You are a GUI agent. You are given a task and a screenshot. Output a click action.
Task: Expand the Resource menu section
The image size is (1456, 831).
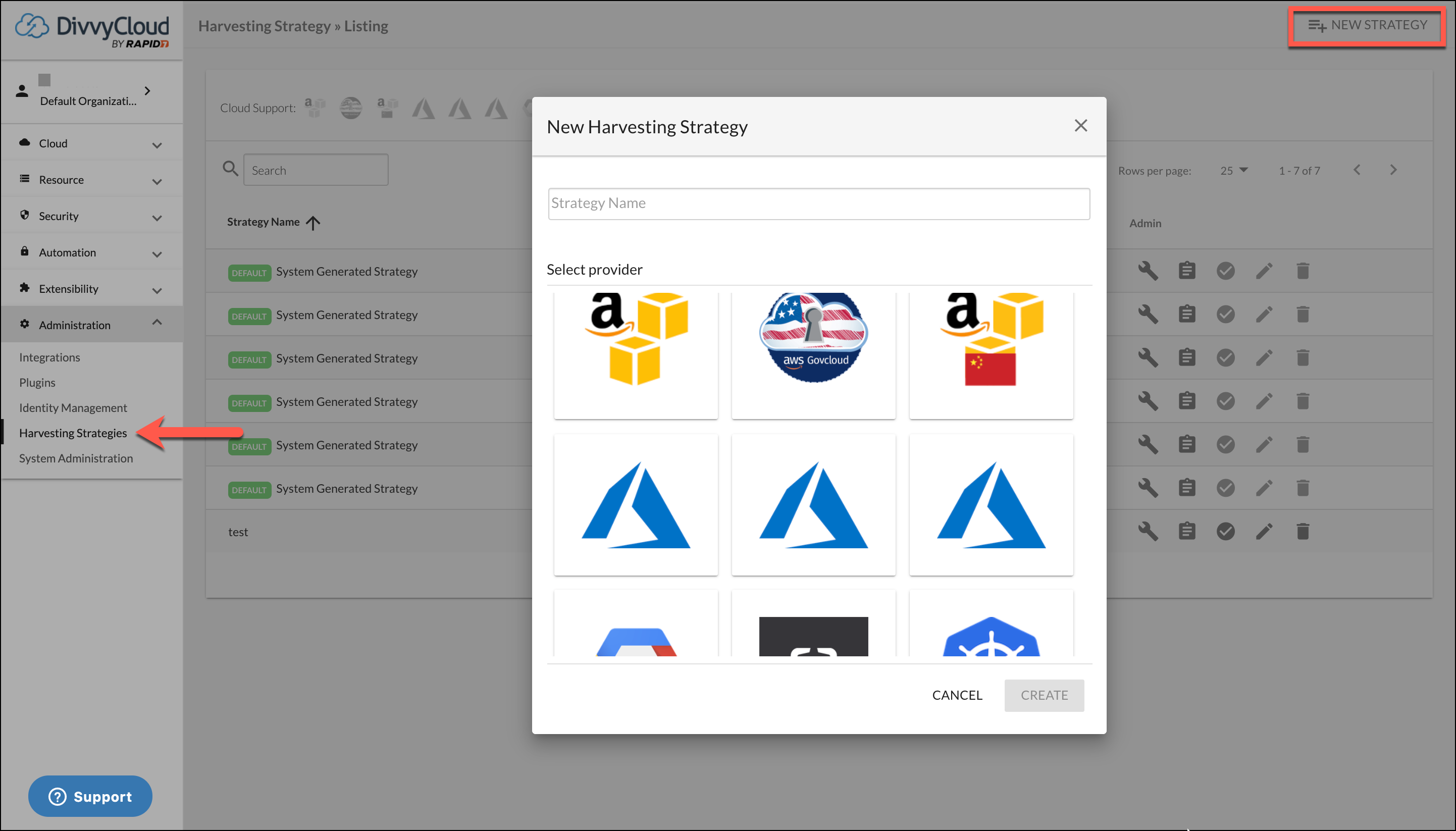click(x=92, y=180)
